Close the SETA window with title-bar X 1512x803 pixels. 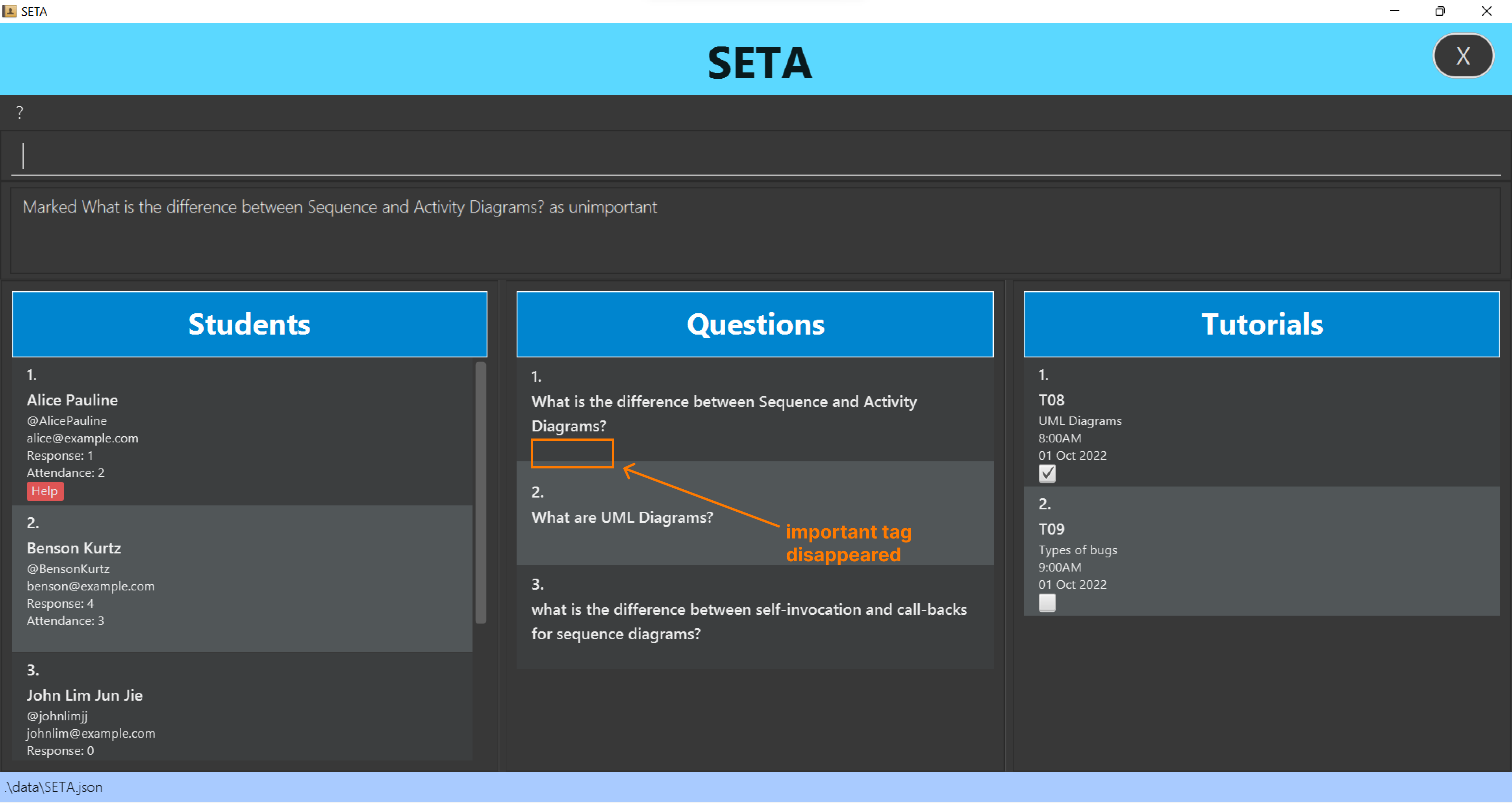click(x=1487, y=11)
